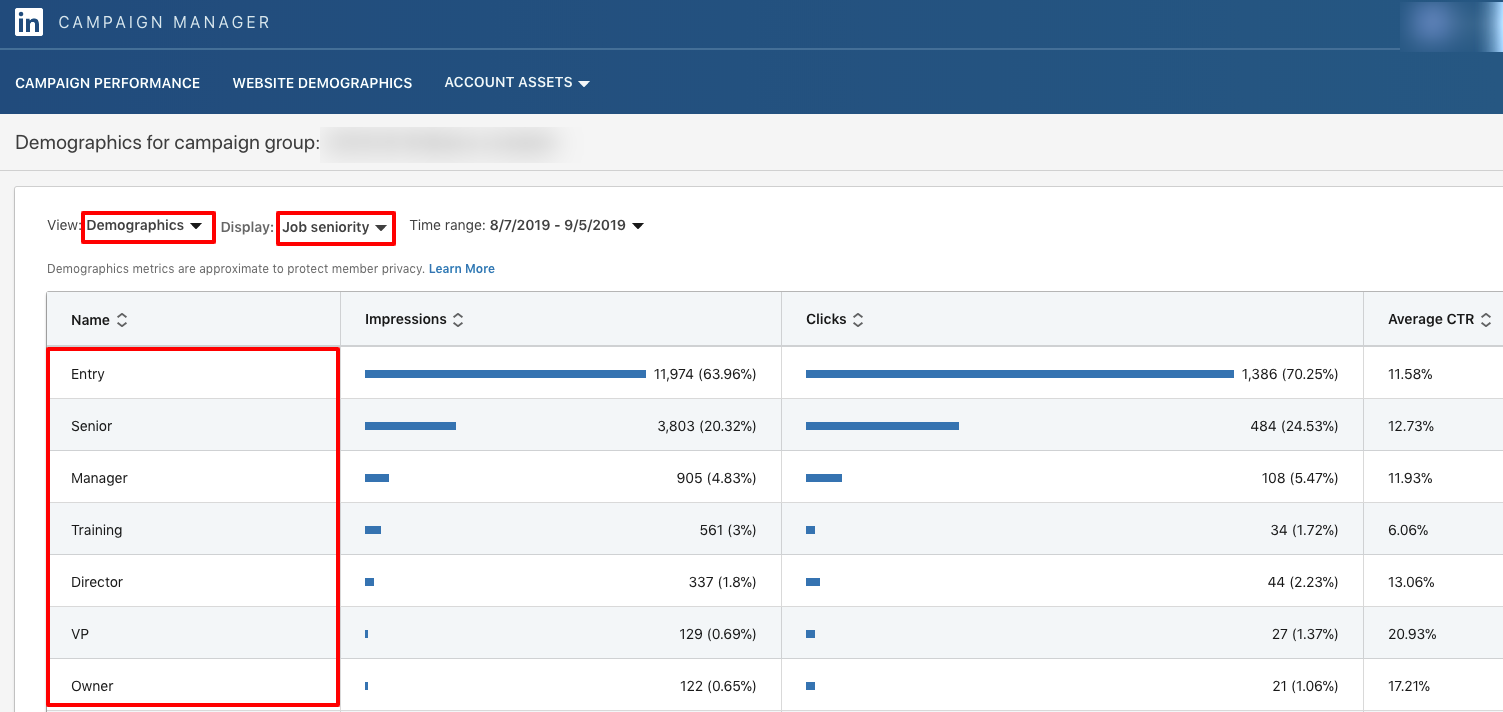Open the blurred account profile area
The width and height of the screenshot is (1503, 712).
pos(1450,25)
